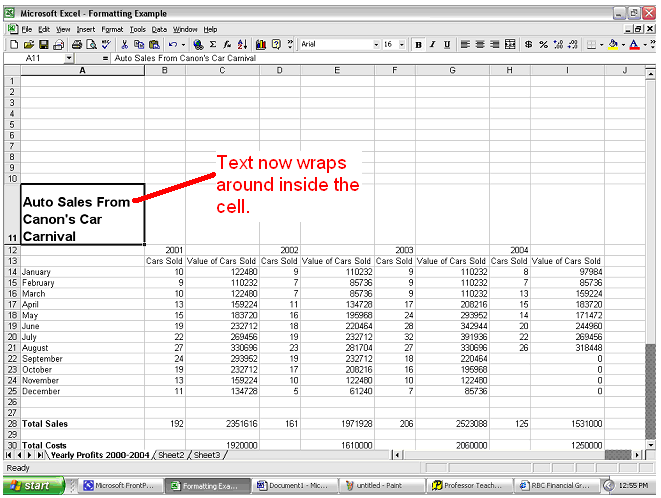The width and height of the screenshot is (661, 498).
Task: Click the AutoSum sigma icon
Action: coord(214,45)
